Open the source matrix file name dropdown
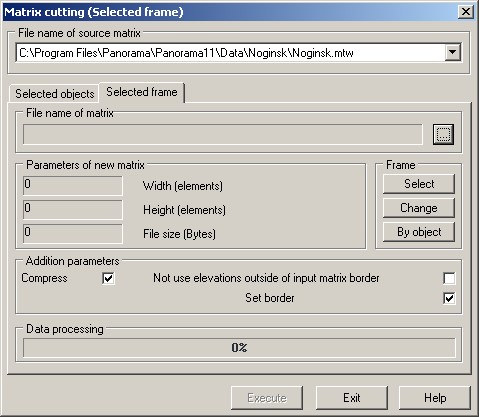Viewport: 479px width, 417px height. [452, 52]
